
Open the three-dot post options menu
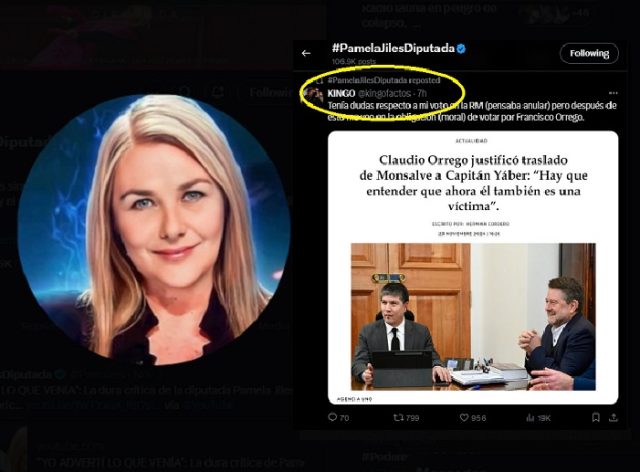[x=613, y=93]
